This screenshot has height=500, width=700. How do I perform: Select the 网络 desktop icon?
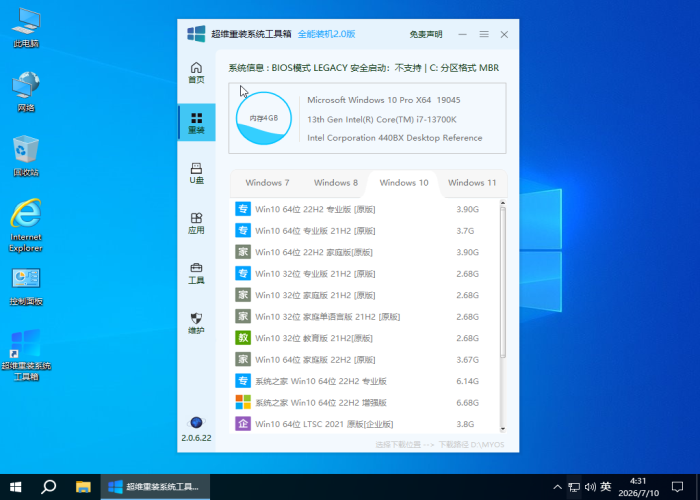click(x=26, y=92)
